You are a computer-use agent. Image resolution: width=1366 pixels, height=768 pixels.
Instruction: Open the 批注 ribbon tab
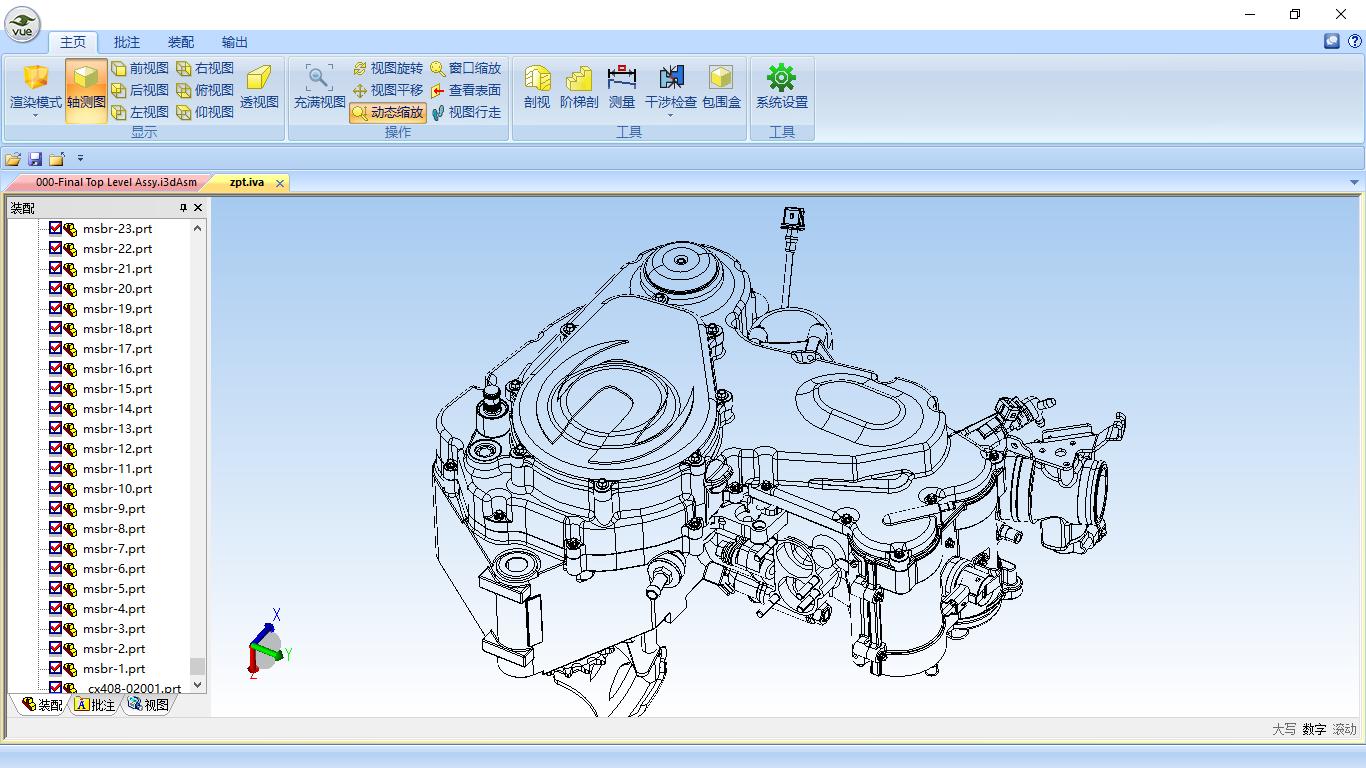pyautogui.click(x=127, y=42)
